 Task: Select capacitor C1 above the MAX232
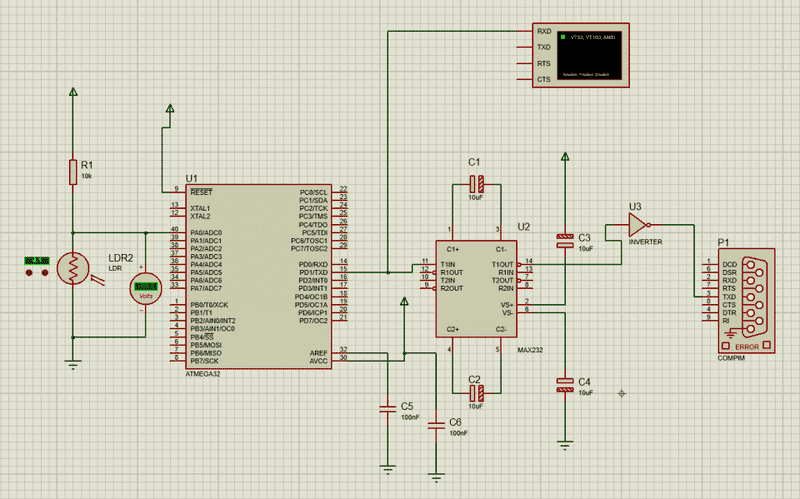tap(476, 184)
